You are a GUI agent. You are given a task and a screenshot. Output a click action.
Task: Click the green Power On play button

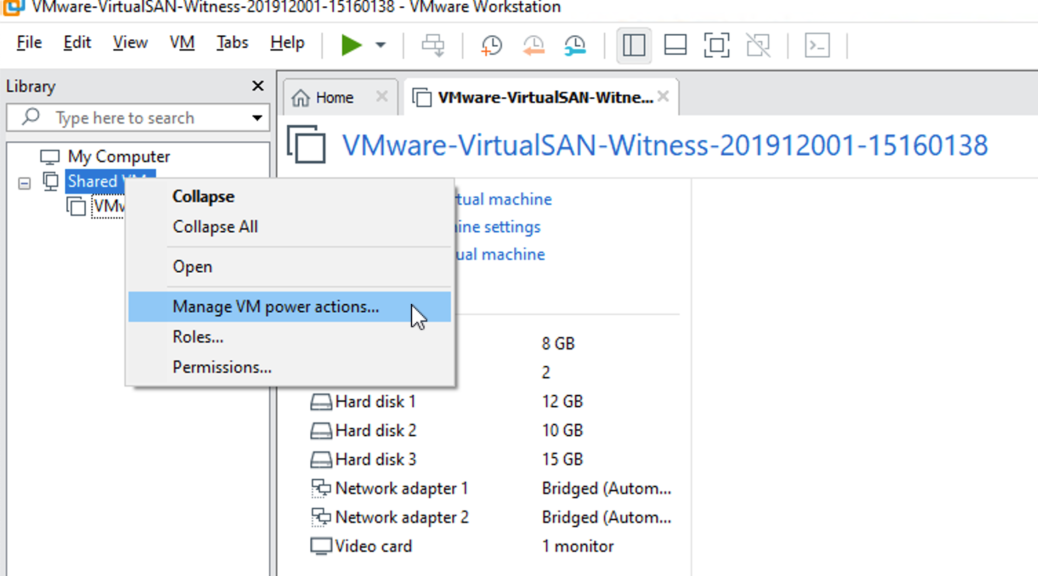[x=351, y=44]
